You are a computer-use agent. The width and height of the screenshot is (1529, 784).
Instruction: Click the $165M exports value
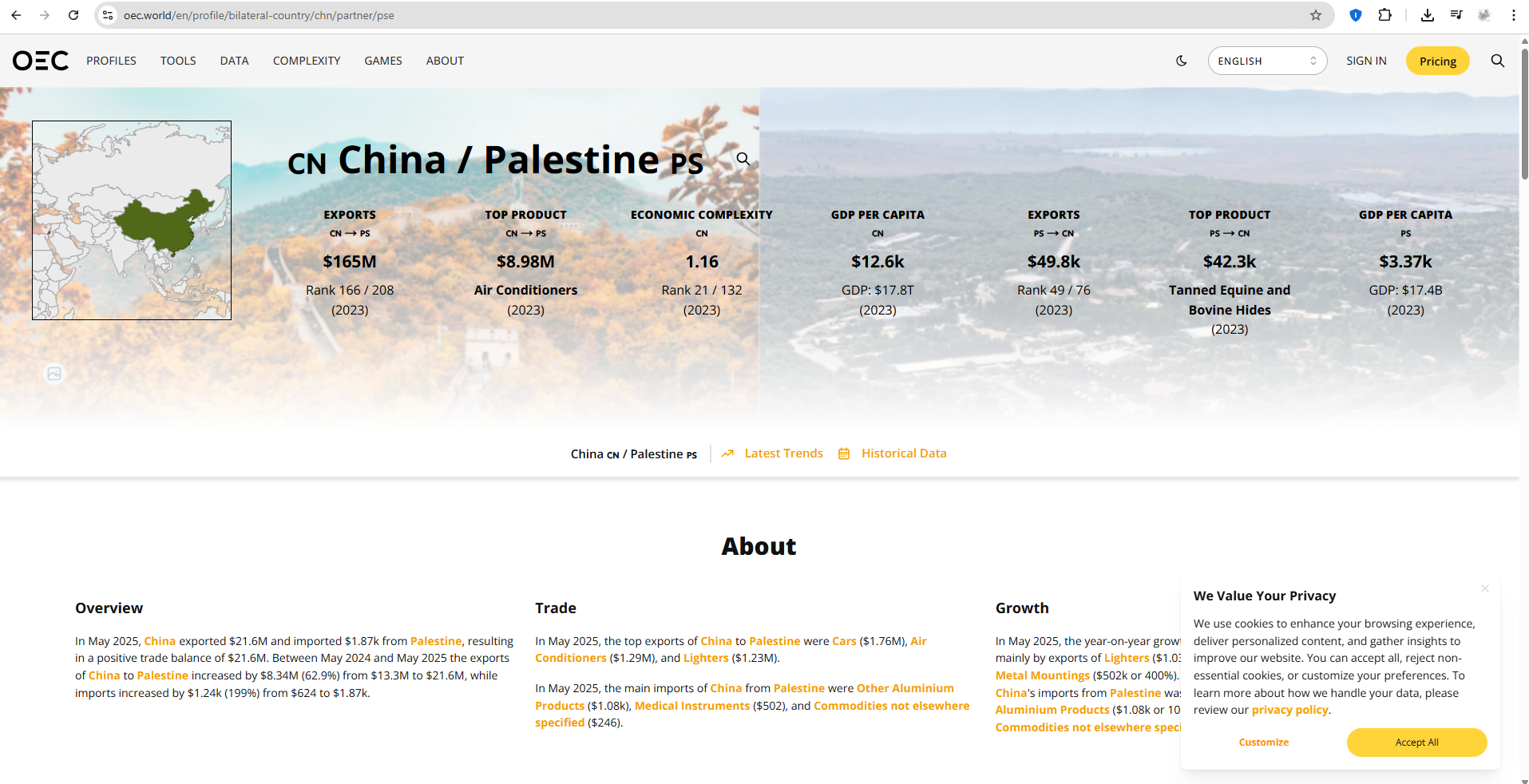click(x=350, y=262)
